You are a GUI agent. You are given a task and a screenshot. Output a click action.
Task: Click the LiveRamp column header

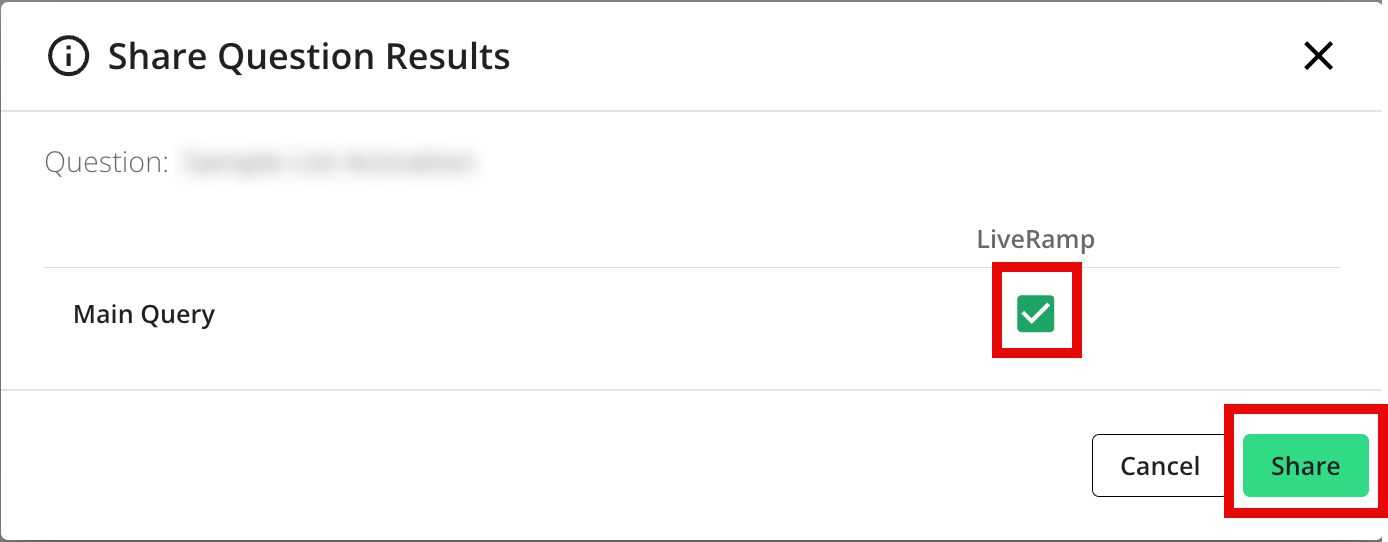point(1035,240)
